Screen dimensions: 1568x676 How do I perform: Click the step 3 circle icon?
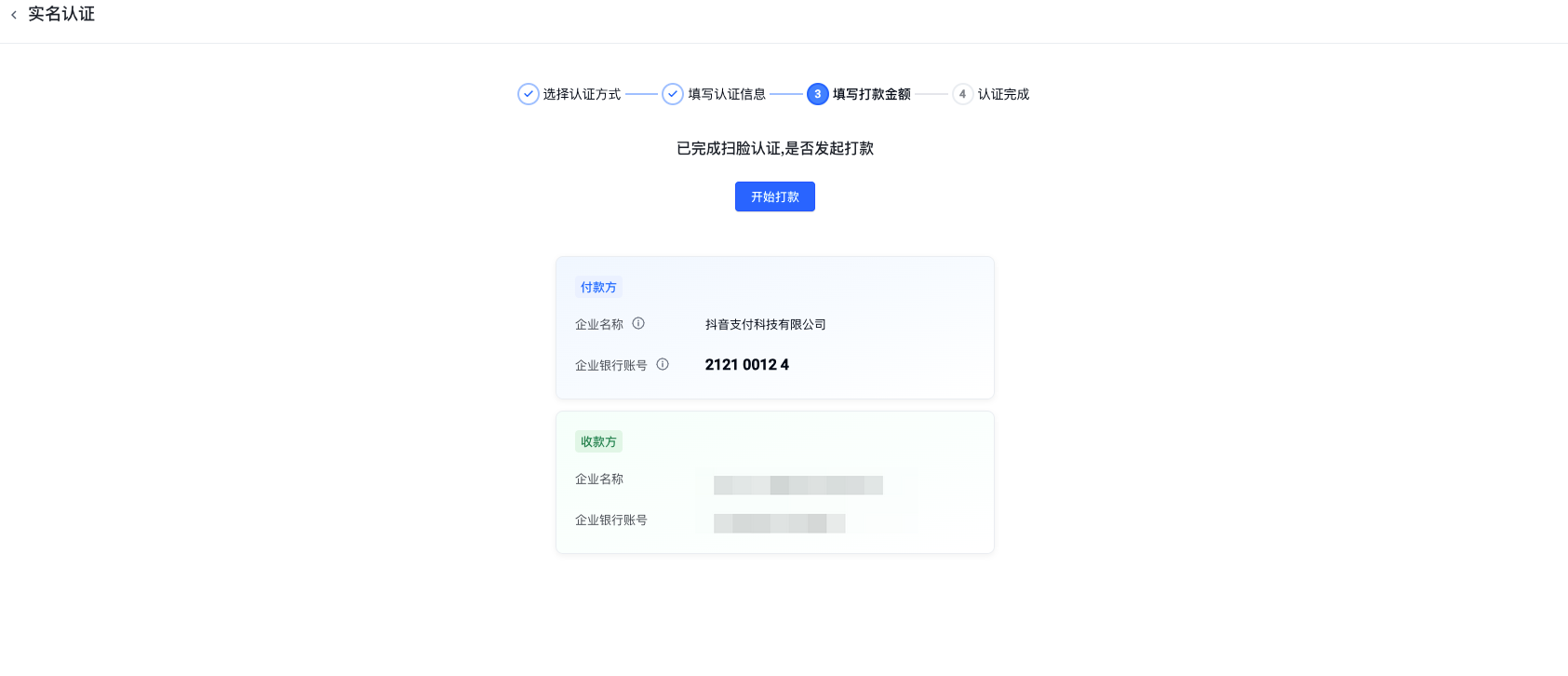pos(817,94)
